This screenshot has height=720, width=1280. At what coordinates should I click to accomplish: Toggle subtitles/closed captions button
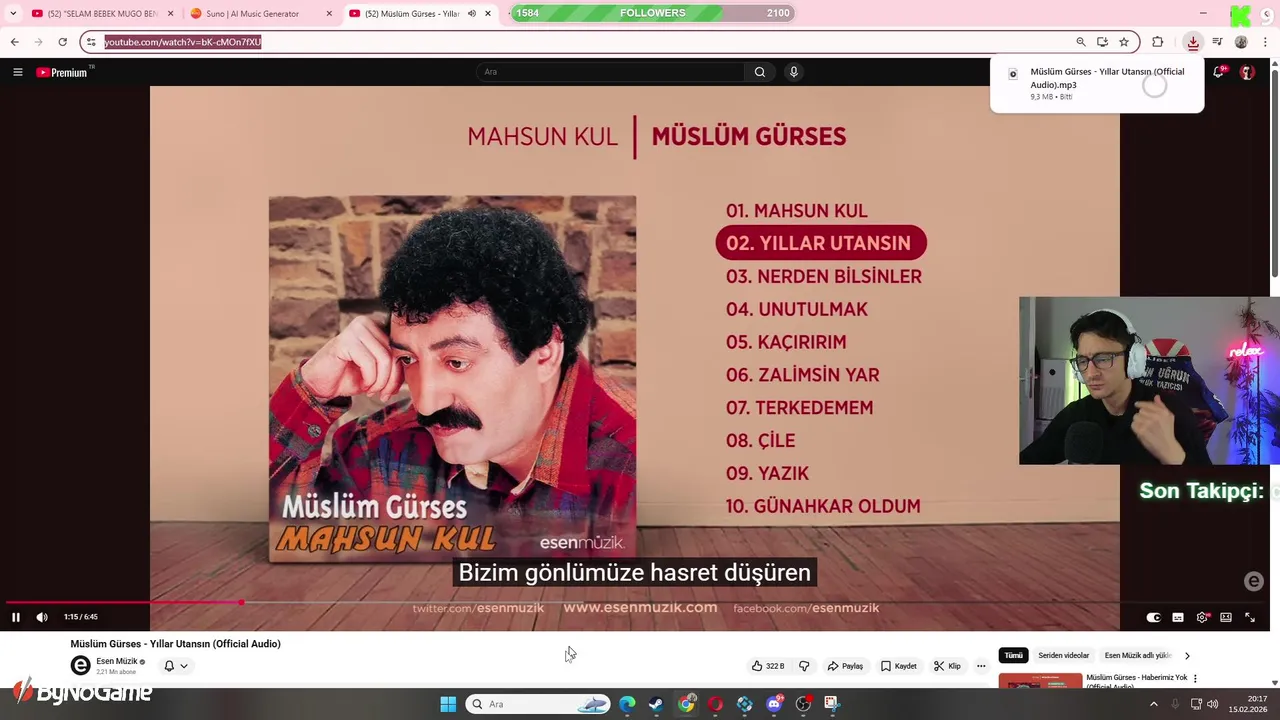tap(1178, 617)
